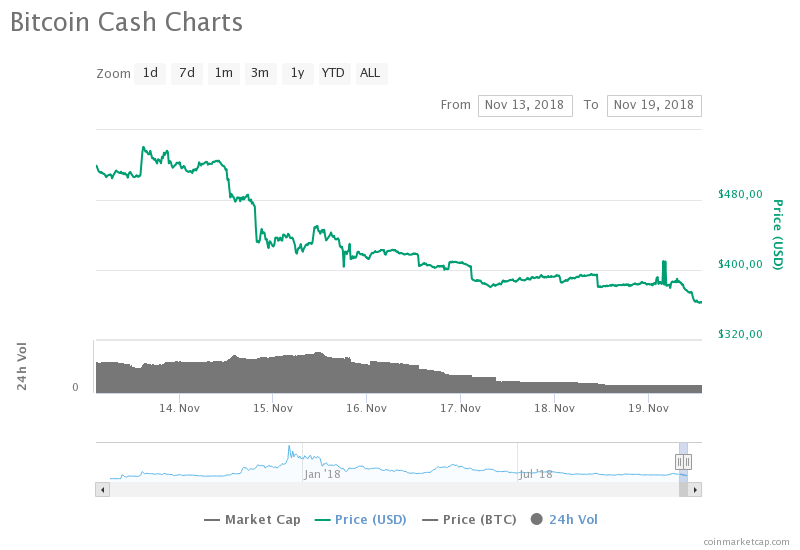The width and height of the screenshot is (800, 550).
Task: Switch zoom to 3m
Action: click(x=260, y=73)
